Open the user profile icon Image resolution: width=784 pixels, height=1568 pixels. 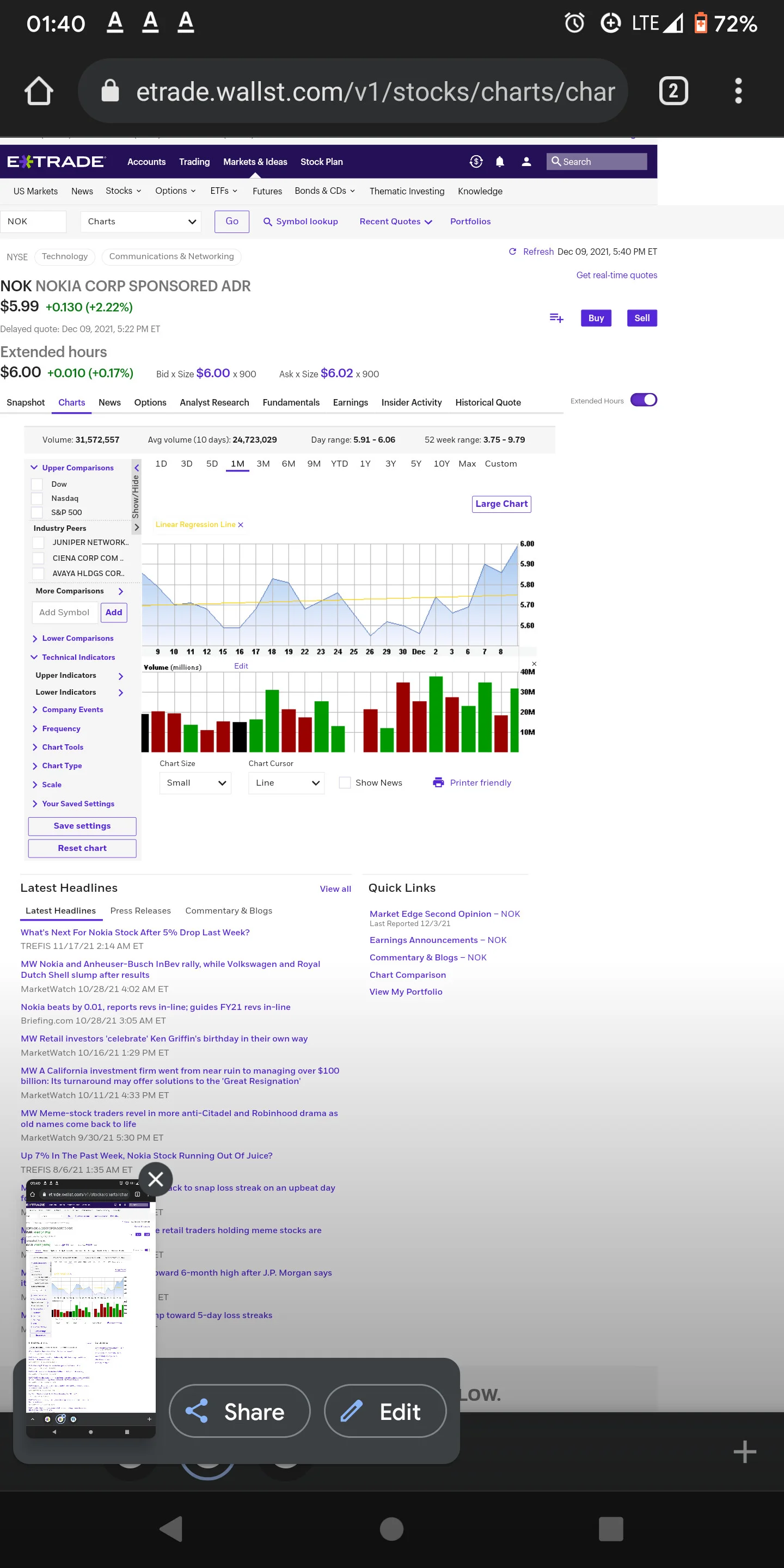click(x=526, y=161)
